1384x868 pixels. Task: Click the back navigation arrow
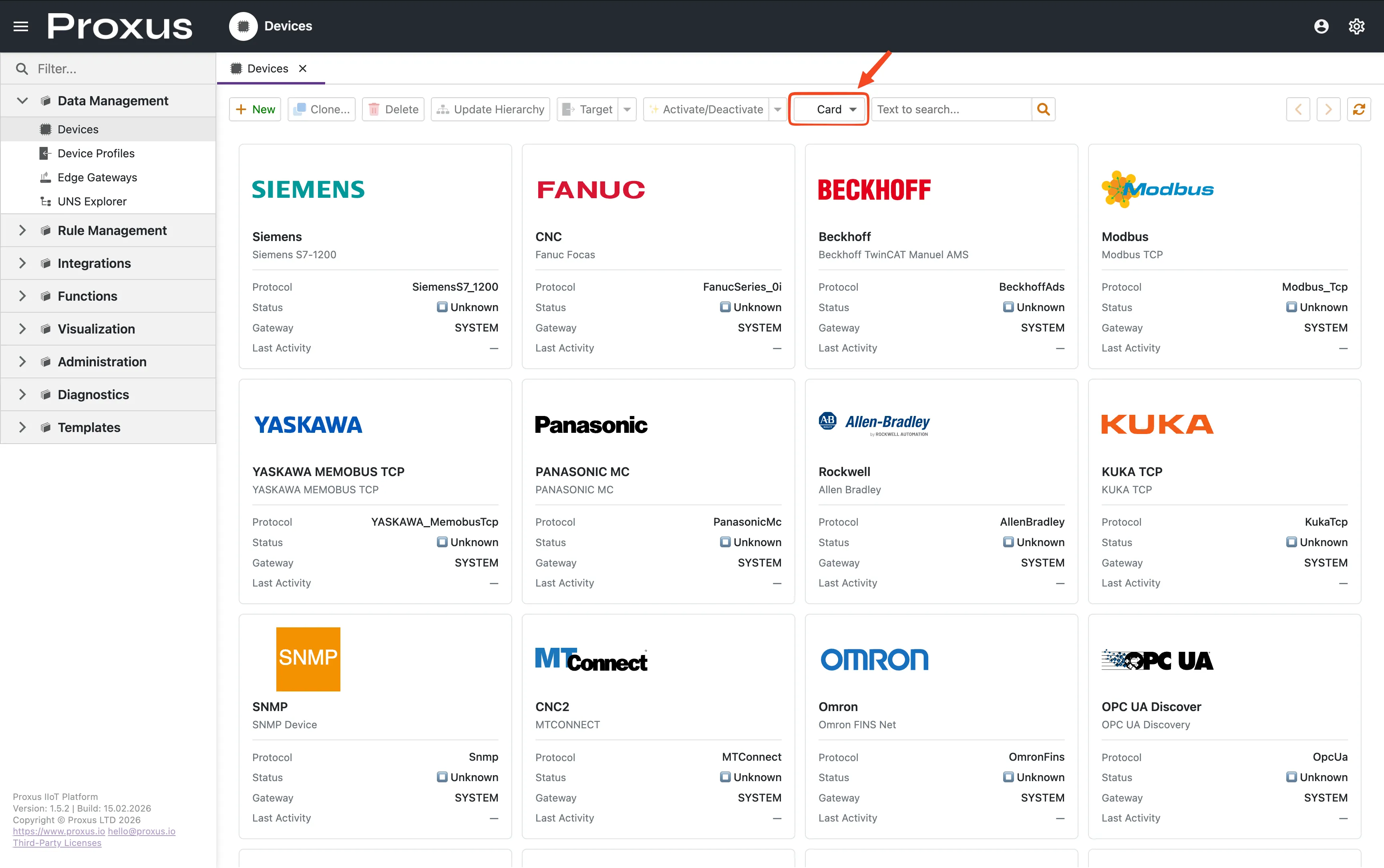[1298, 109]
